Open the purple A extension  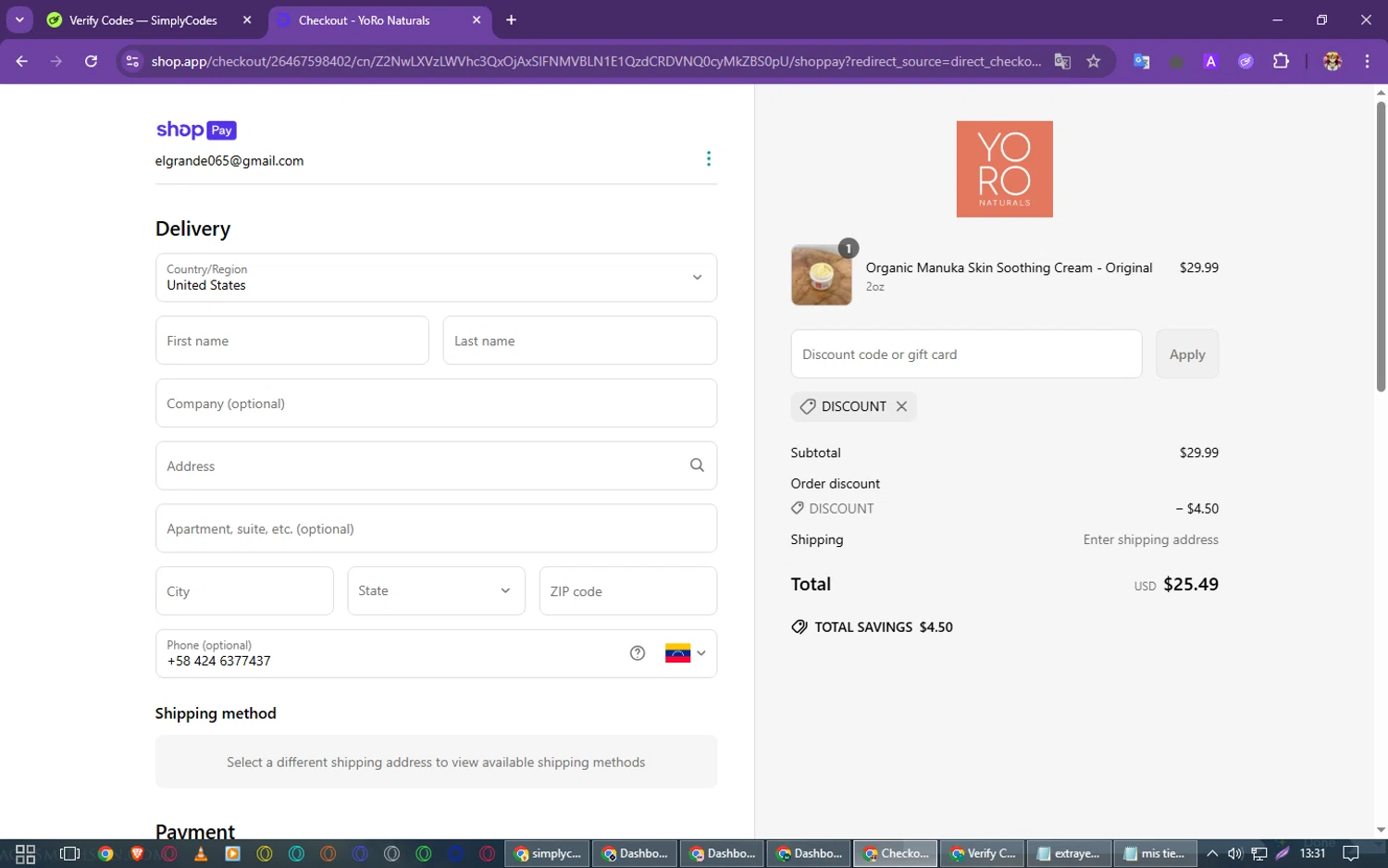pos(1210,61)
